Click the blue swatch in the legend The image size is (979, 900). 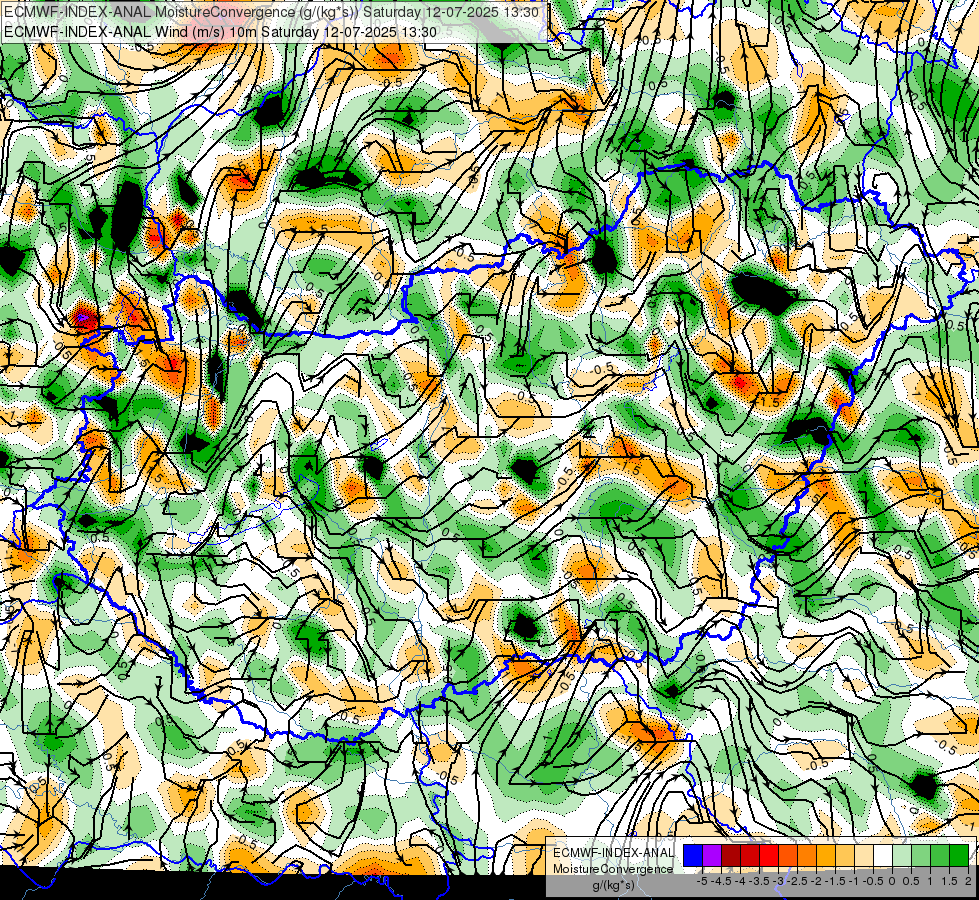tap(693, 855)
